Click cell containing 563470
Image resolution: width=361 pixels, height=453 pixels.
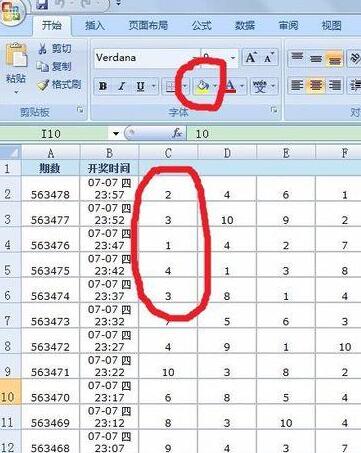pyautogui.click(x=51, y=391)
